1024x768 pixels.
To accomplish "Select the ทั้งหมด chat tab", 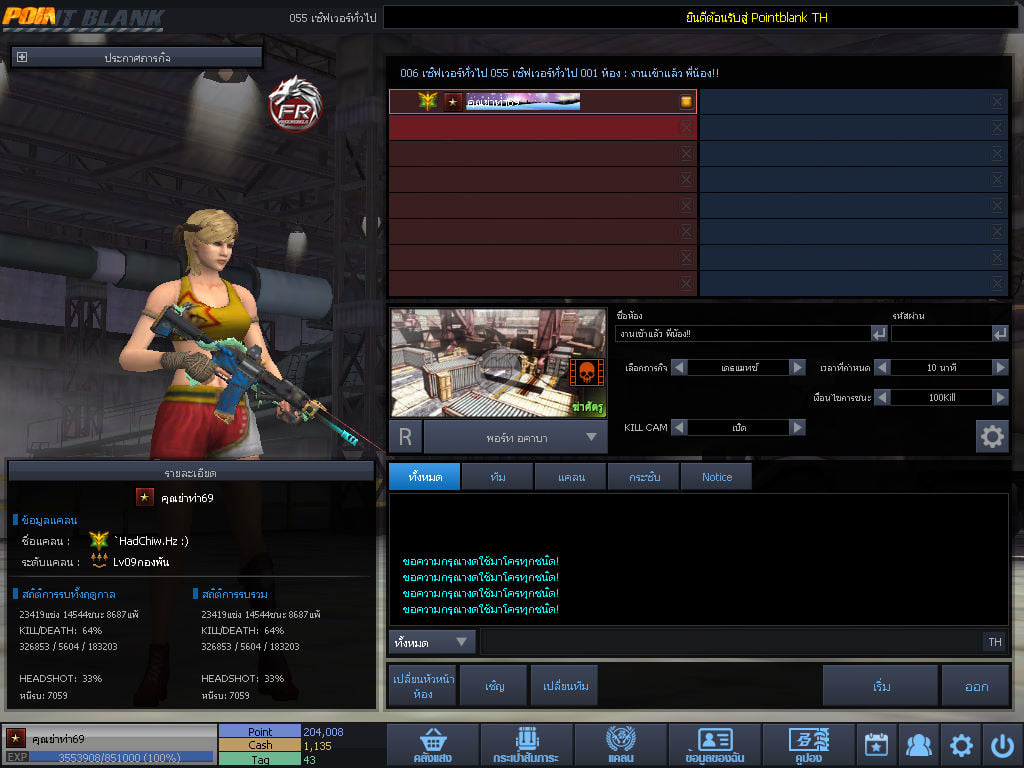I will pos(424,477).
